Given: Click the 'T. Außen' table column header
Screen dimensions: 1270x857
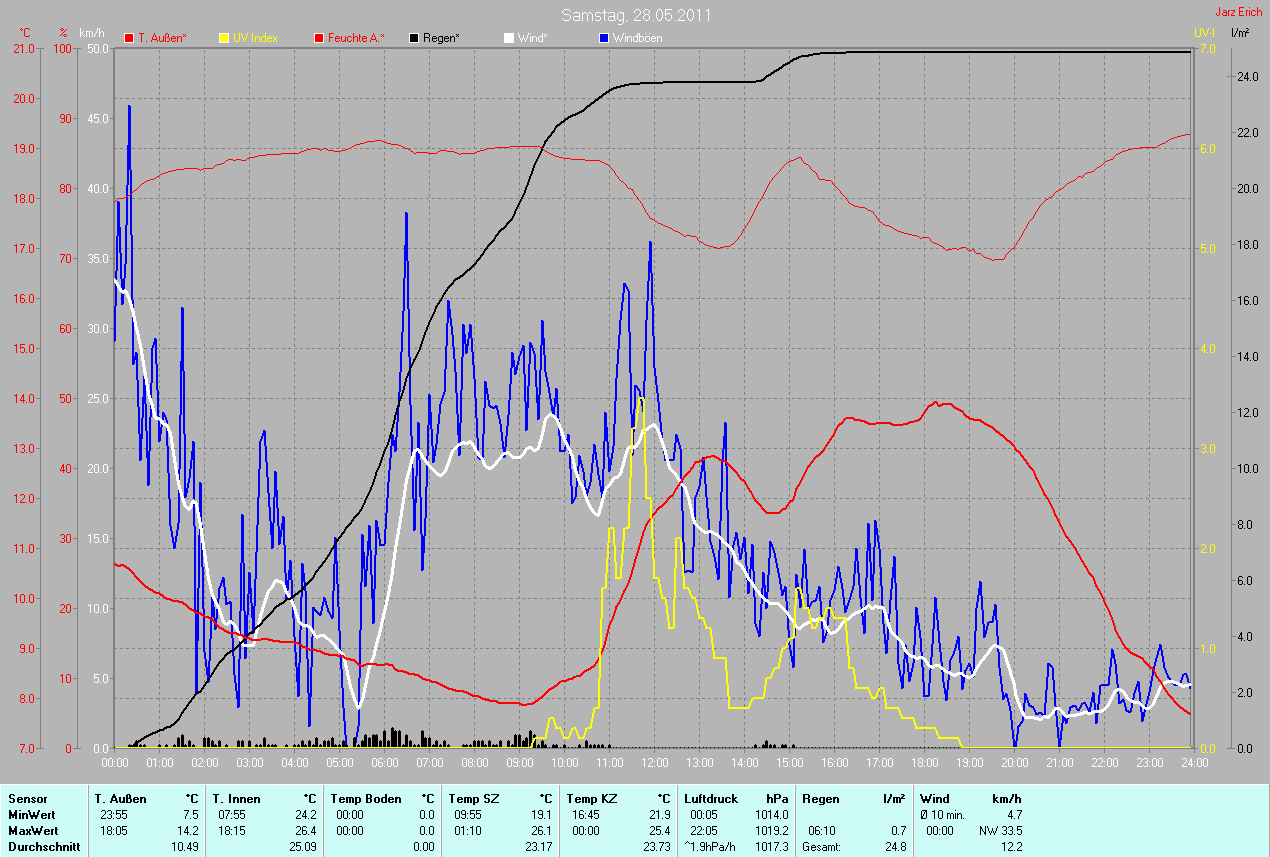Looking at the screenshot, I should tap(120, 799).
